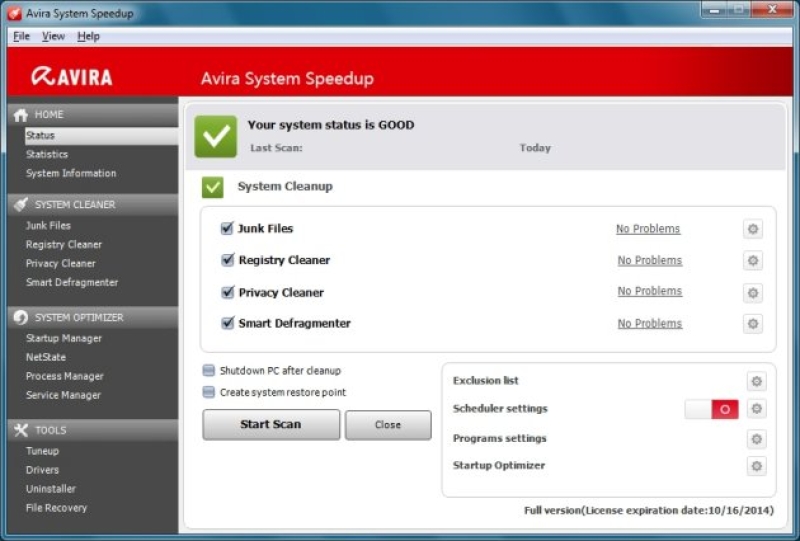The height and width of the screenshot is (541, 800).
Task: Open Process Manager in the sidebar
Action: (x=65, y=376)
